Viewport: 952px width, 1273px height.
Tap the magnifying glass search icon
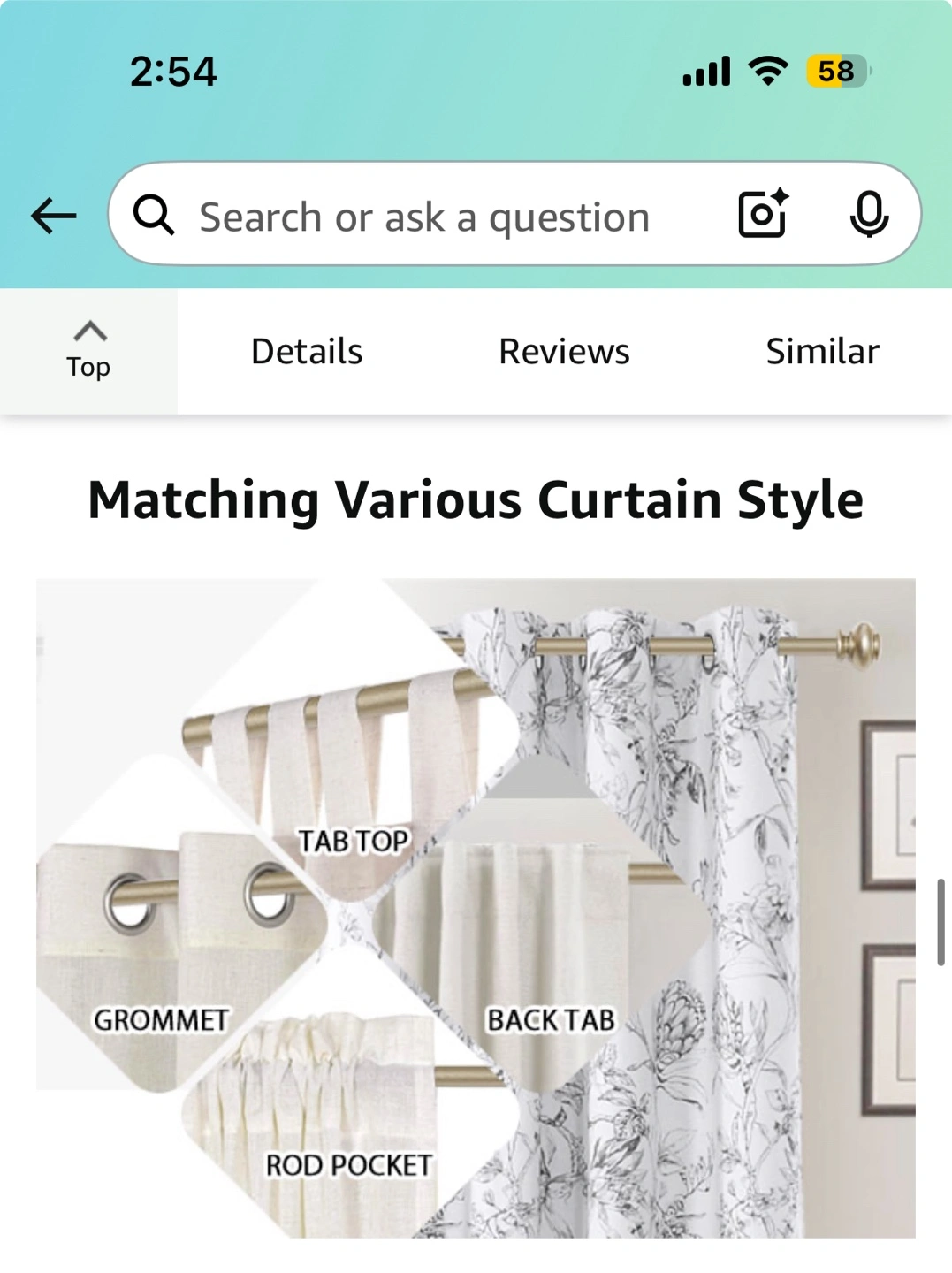[x=154, y=215]
